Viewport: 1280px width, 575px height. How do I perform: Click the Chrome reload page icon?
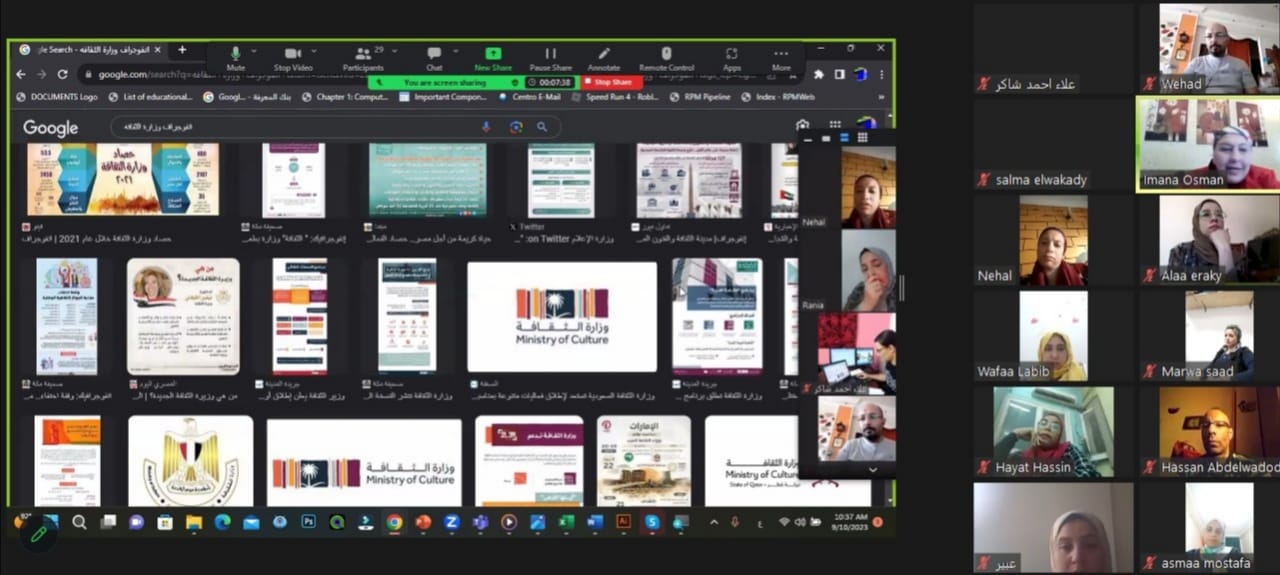point(62,74)
